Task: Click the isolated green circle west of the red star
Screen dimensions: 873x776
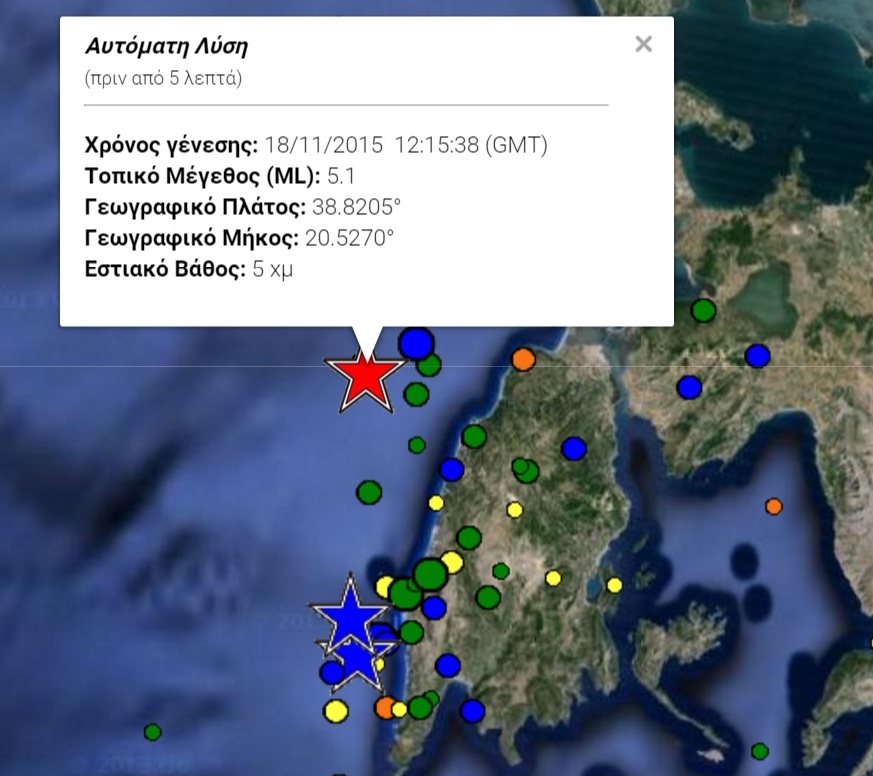Action: [x=367, y=494]
